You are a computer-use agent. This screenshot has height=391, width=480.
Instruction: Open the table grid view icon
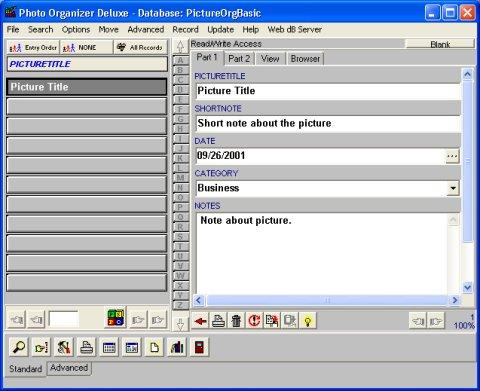(109, 347)
